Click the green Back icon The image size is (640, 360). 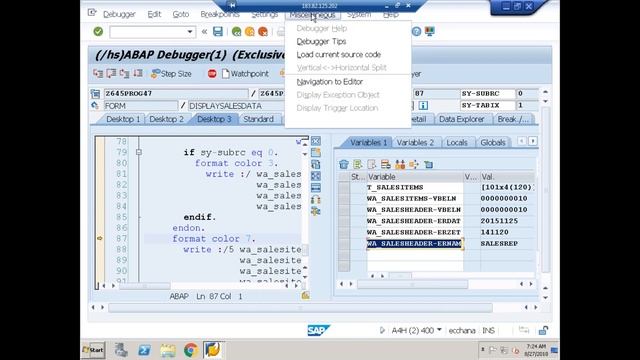236,31
